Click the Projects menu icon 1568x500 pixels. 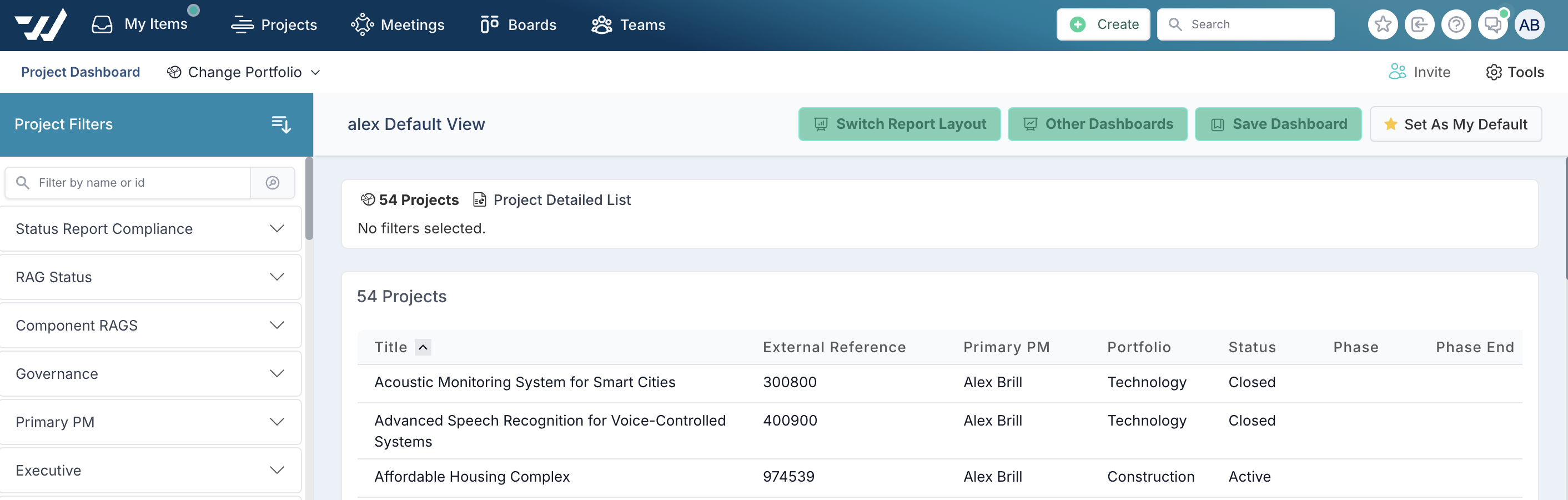tap(242, 24)
